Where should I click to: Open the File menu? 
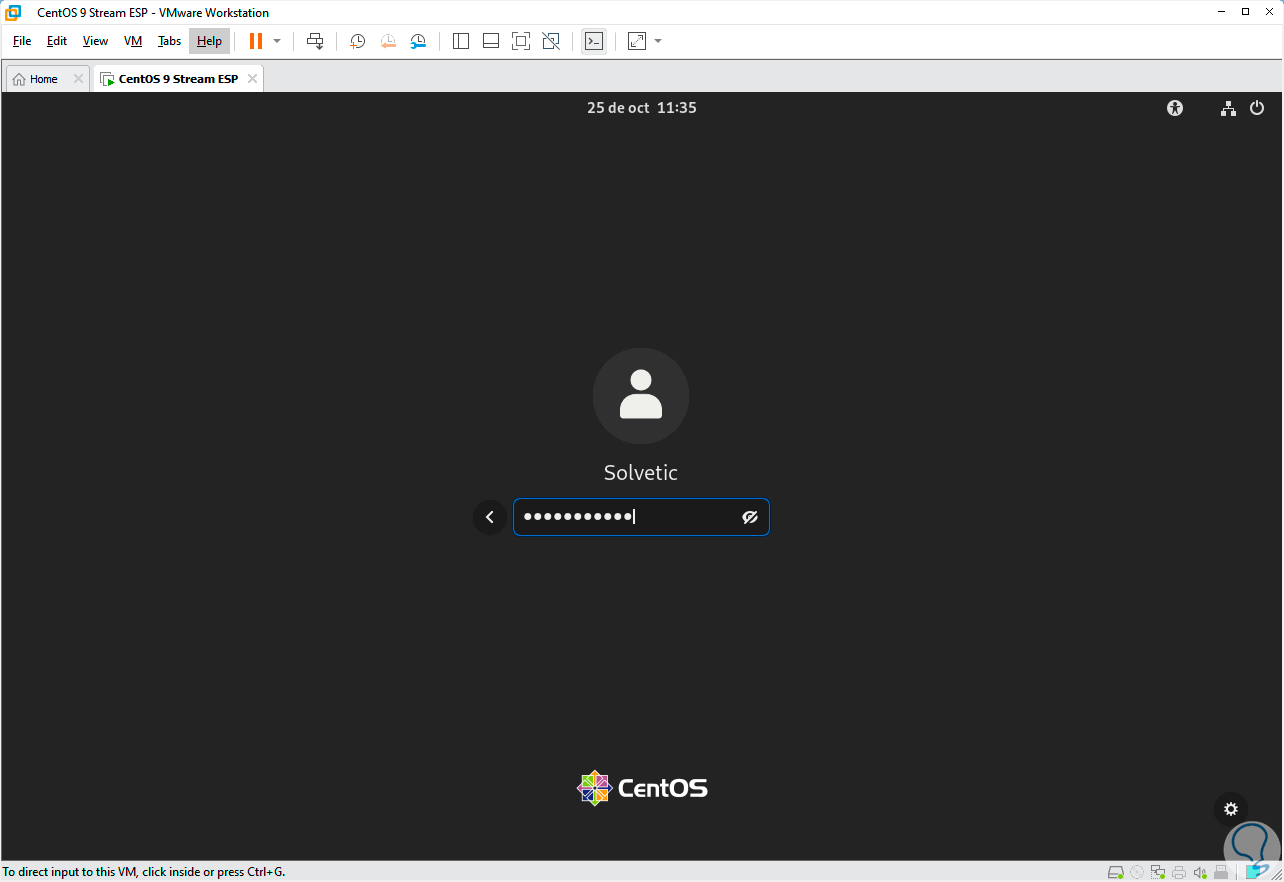(22, 41)
